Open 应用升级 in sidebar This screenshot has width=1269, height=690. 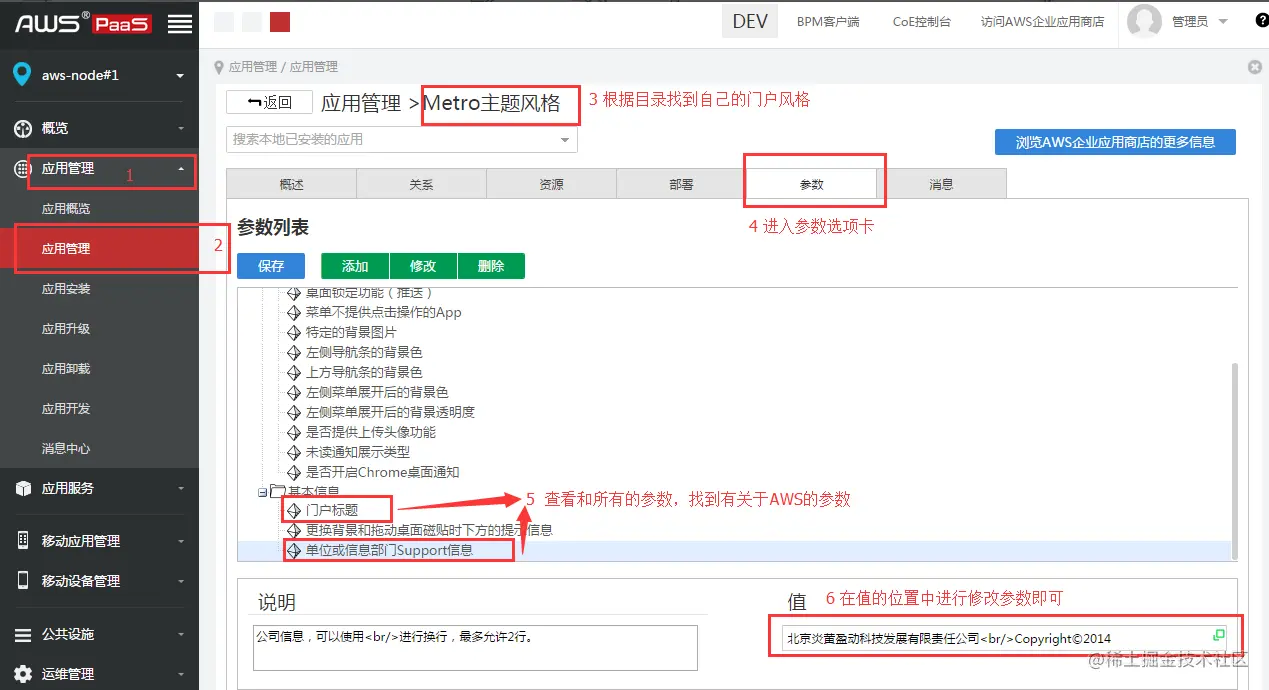point(66,329)
